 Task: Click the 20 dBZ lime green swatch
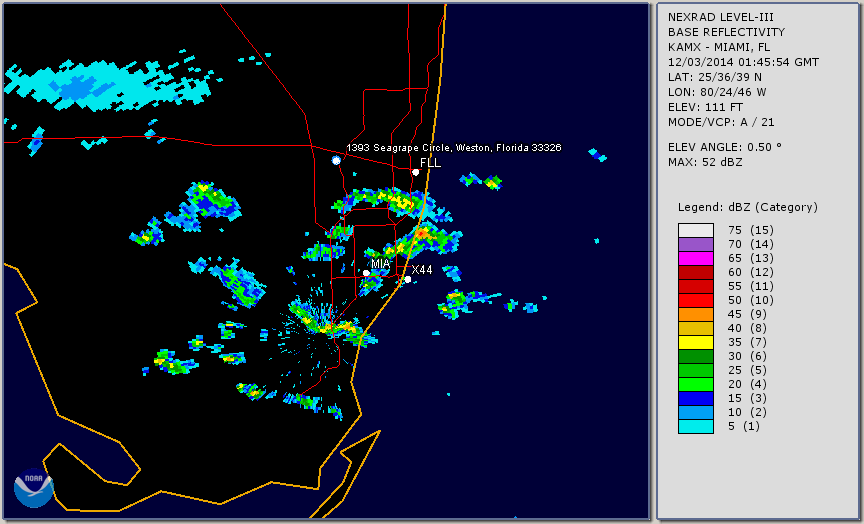696,385
